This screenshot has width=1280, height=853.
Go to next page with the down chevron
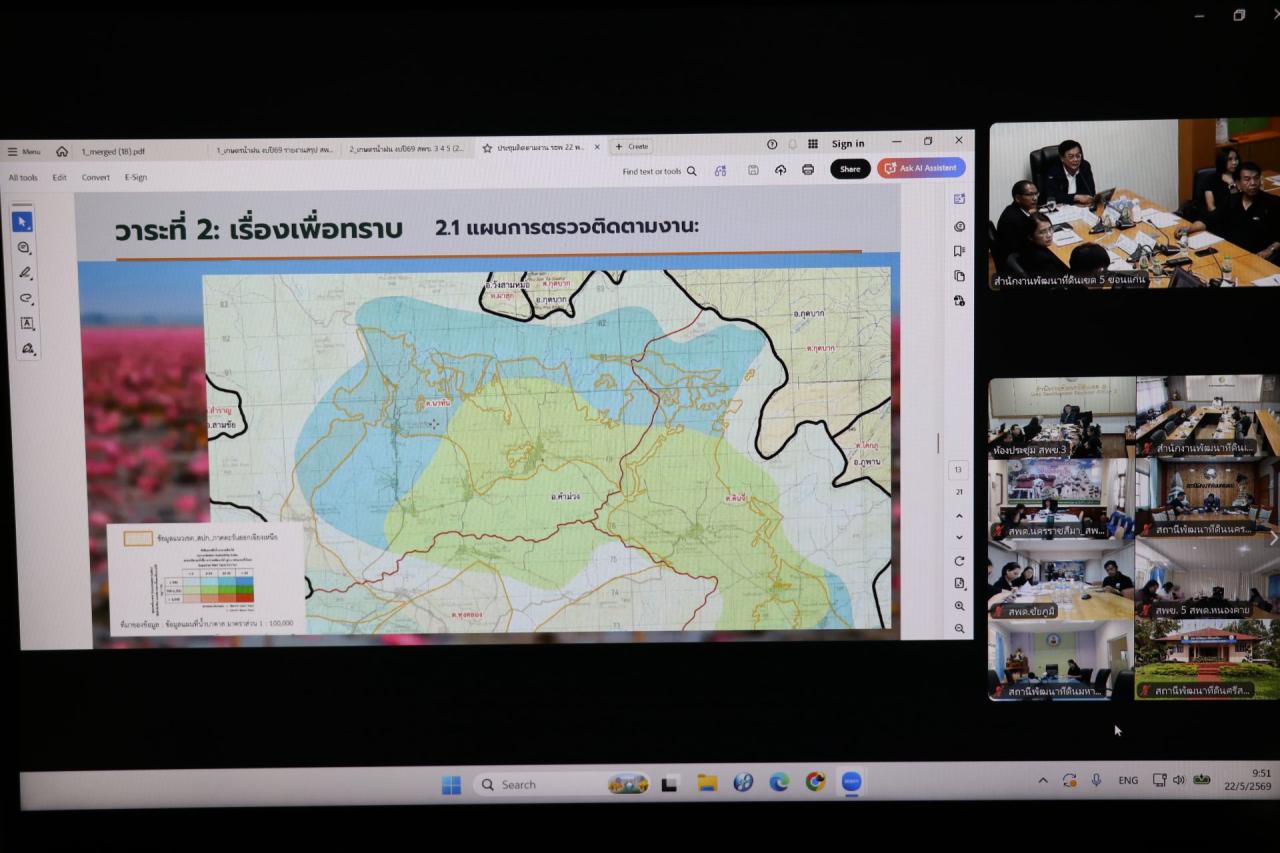pos(960,538)
